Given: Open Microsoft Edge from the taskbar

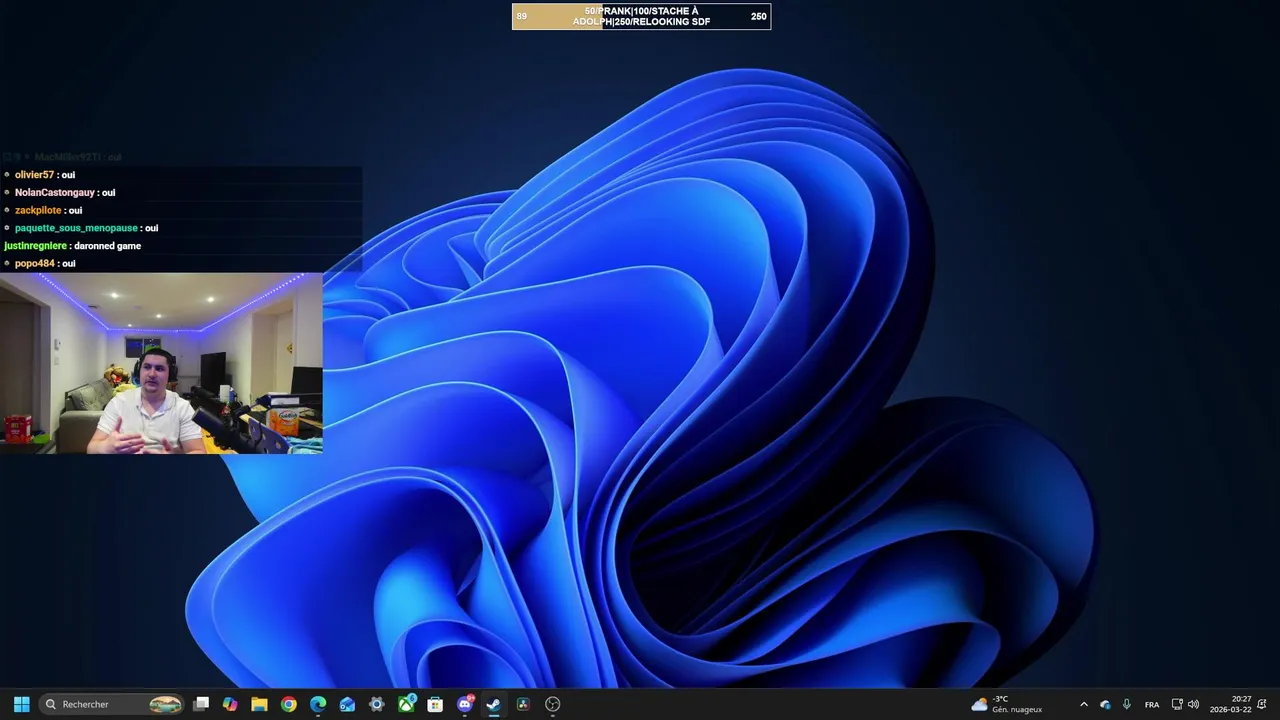Looking at the screenshot, I should click(x=318, y=704).
